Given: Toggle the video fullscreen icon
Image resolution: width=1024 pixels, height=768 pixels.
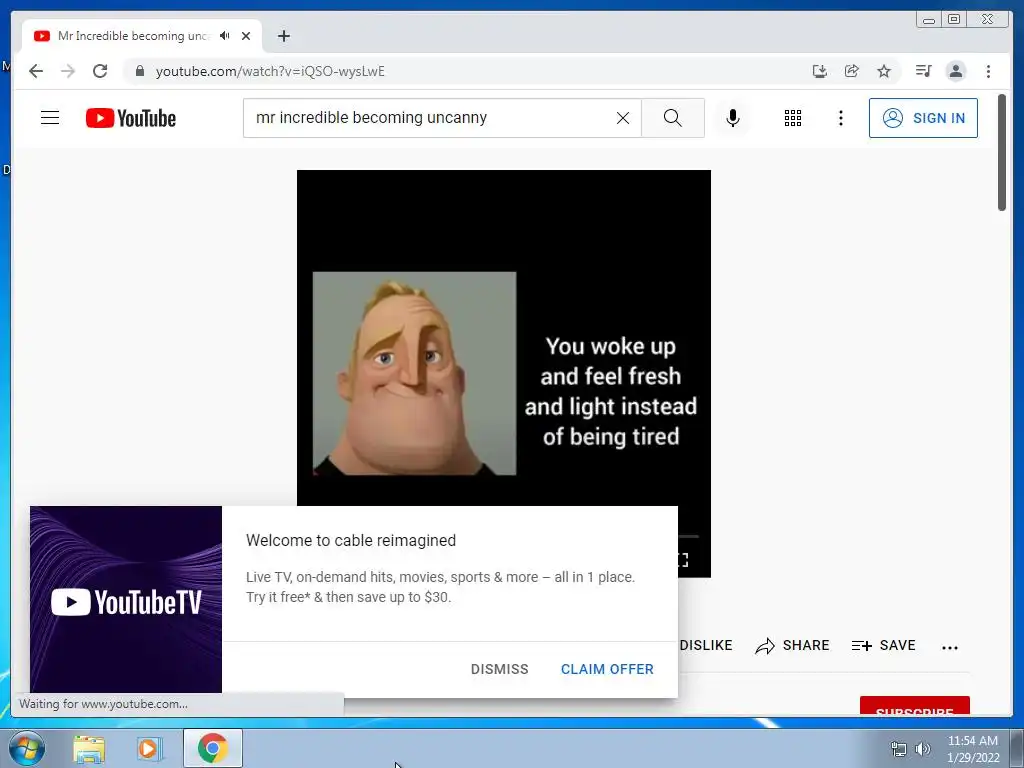Looking at the screenshot, I should pos(683,560).
